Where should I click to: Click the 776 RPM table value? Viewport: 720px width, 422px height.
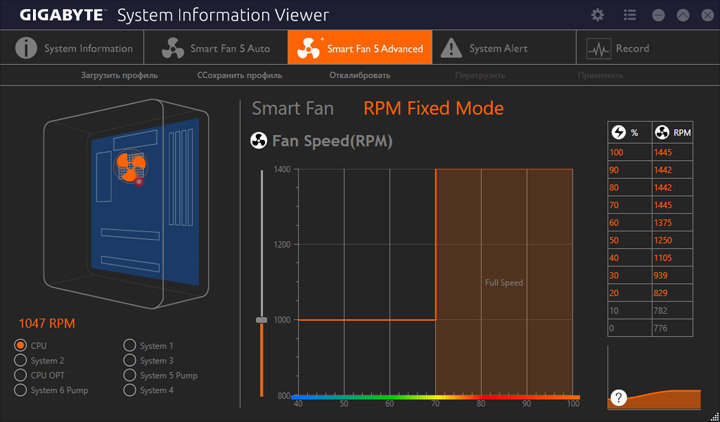coord(672,328)
